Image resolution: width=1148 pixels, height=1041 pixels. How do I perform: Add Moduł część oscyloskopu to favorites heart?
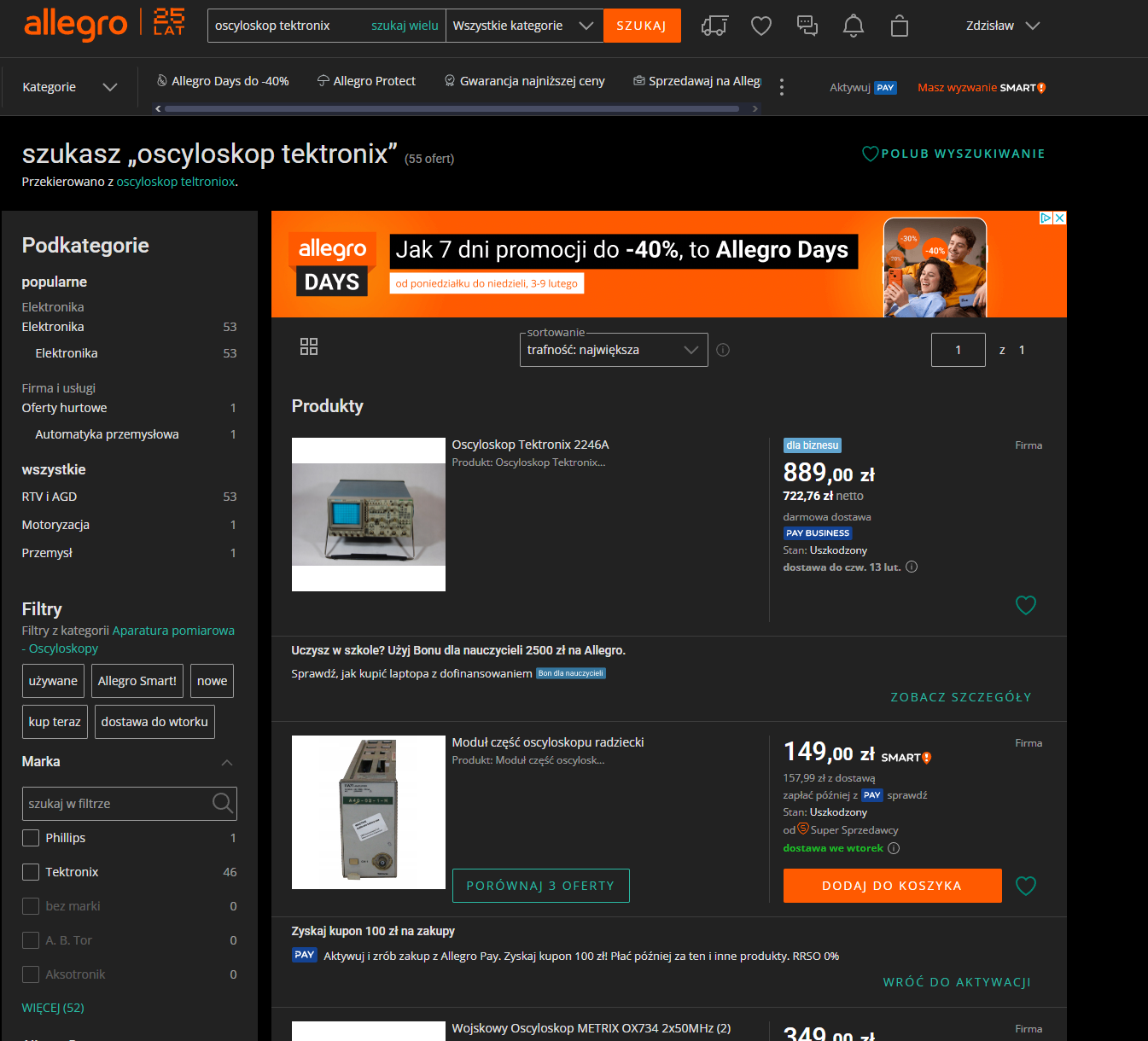click(1026, 886)
